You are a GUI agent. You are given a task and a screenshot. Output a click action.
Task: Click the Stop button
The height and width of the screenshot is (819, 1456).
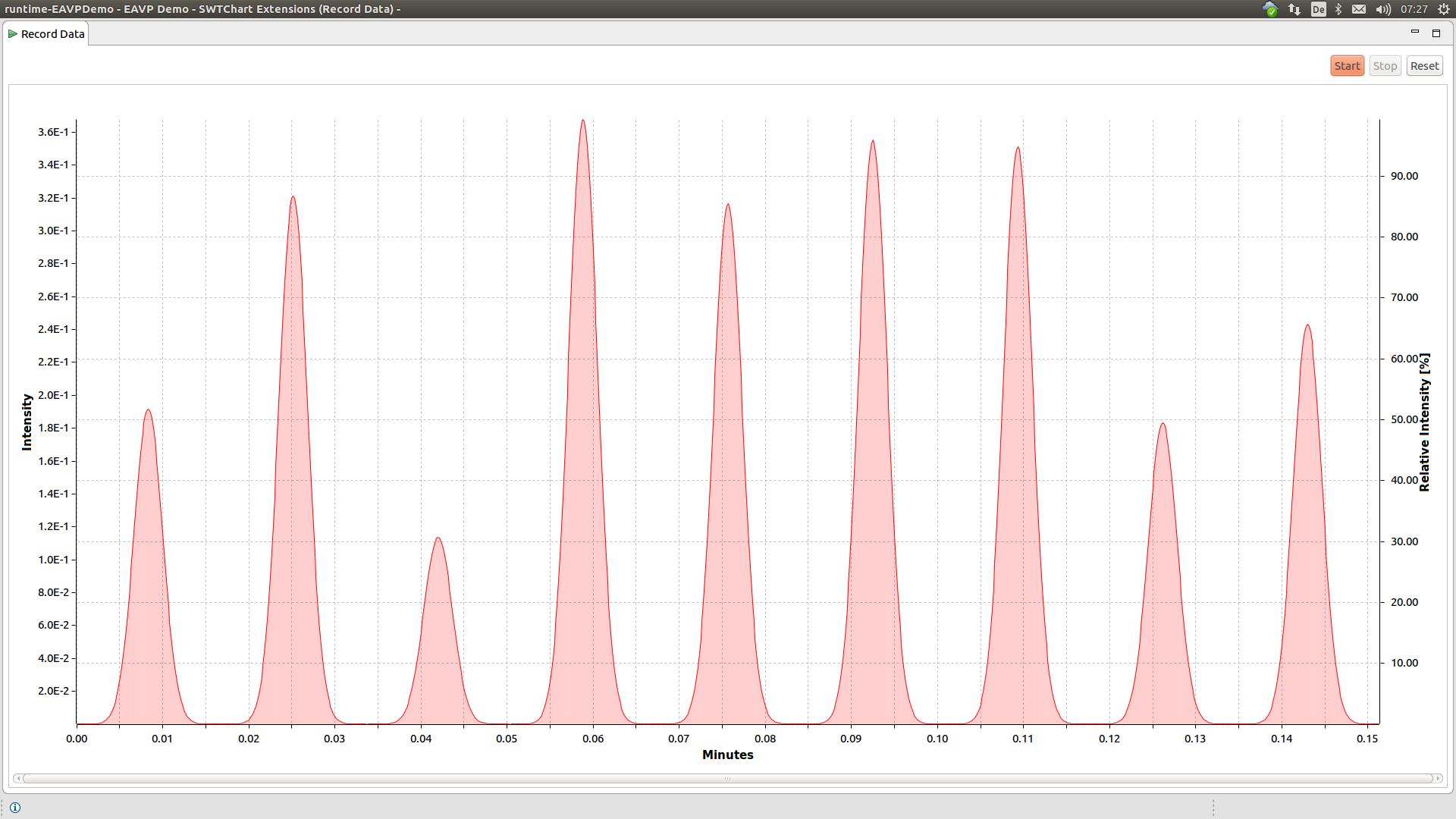[x=1385, y=66]
